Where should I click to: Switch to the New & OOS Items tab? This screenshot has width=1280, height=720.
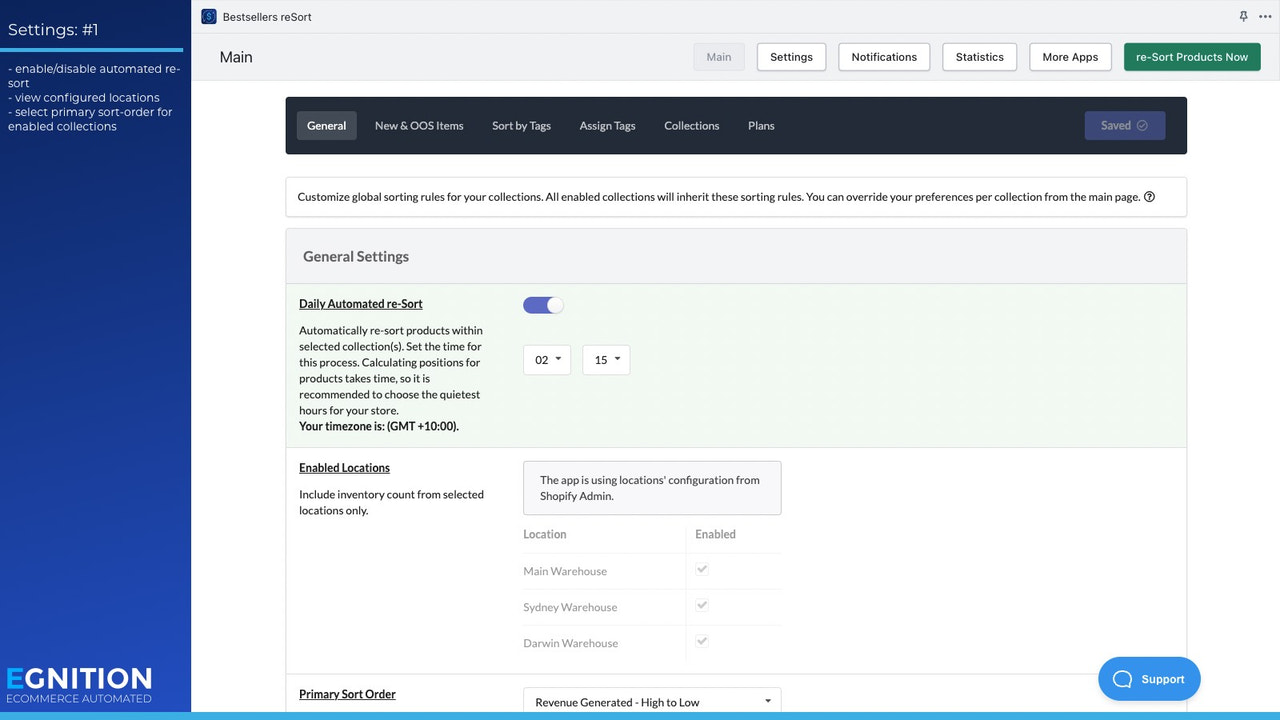tap(419, 125)
